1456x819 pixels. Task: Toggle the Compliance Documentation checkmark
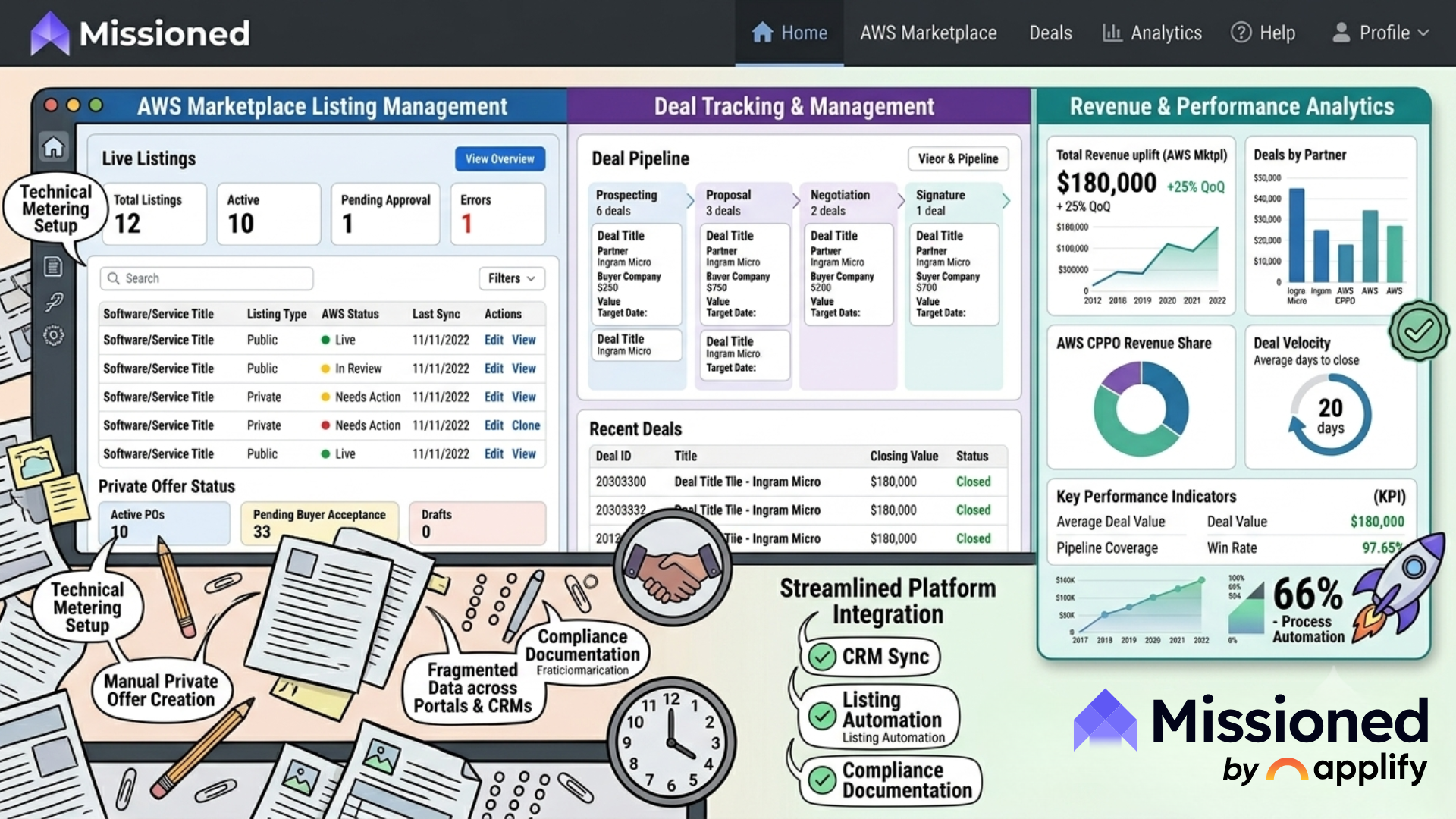tap(822, 780)
